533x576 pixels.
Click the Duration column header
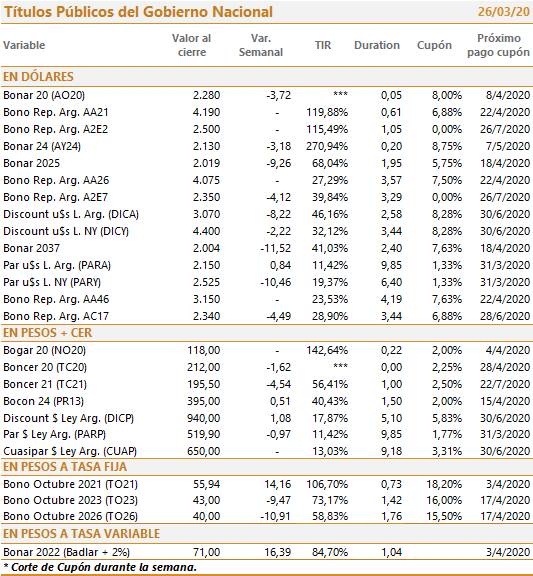(377, 45)
